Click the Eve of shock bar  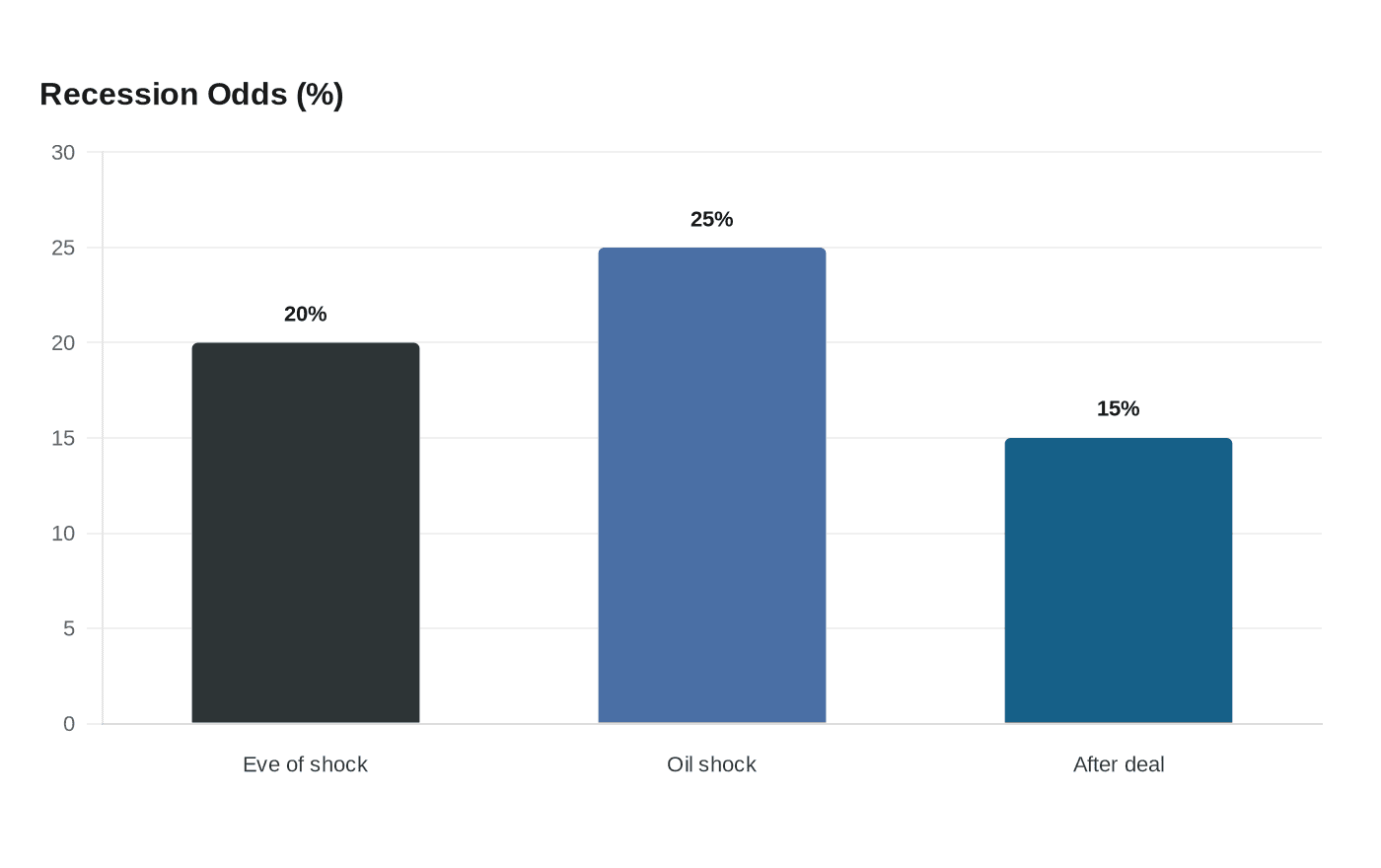point(306,533)
